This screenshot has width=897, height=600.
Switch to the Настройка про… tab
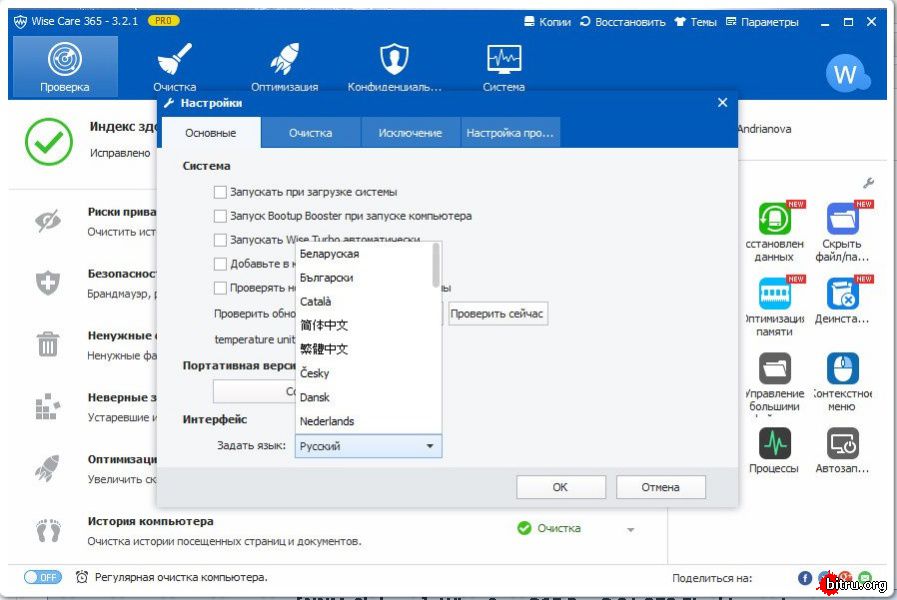(x=510, y=133)
